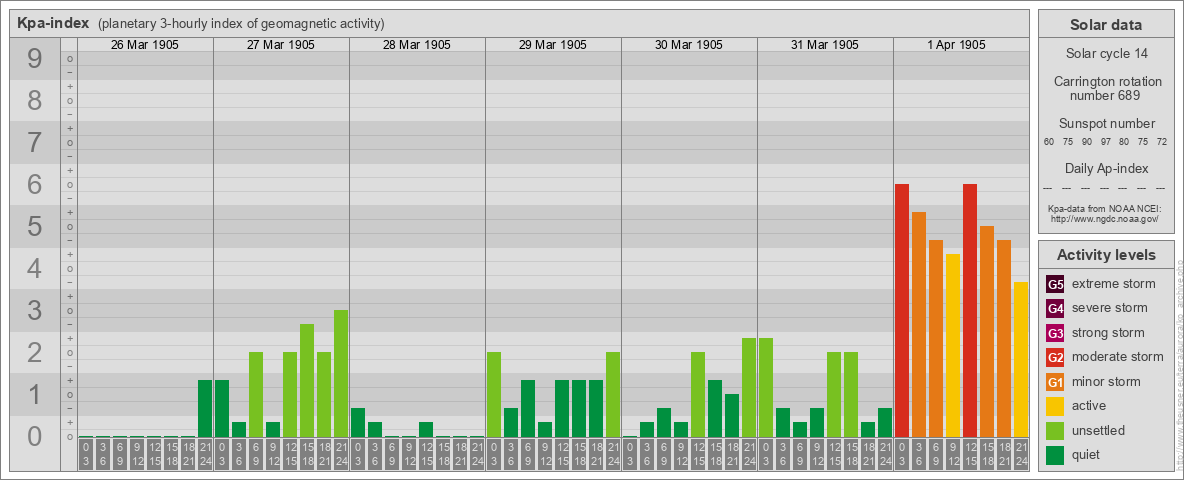
Task: Click the 'moderate storm' legend label
Action: click(x=1118, y=357)
